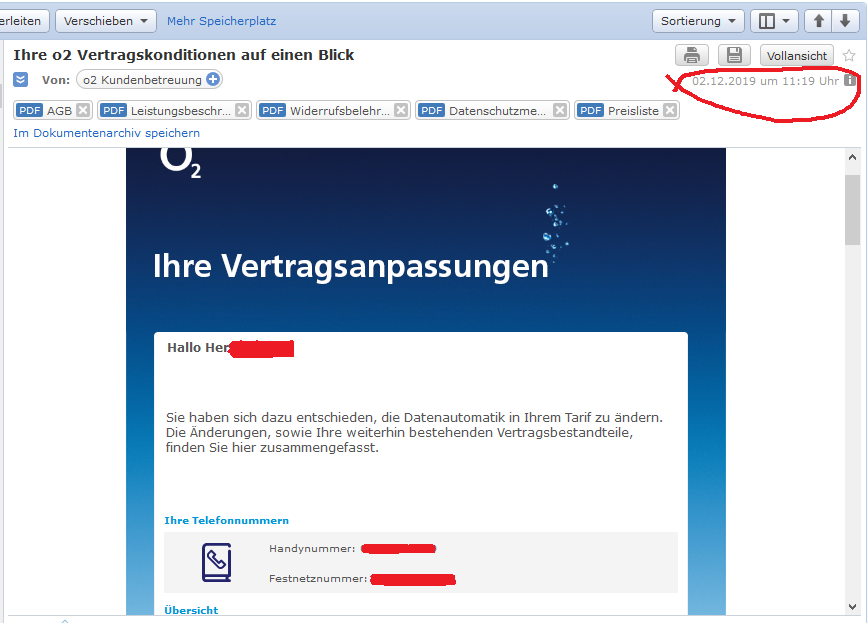This screenshot has height=623, width=868.
Task: Click the forward (…erleiten) button
Action: tap(23, 21)
